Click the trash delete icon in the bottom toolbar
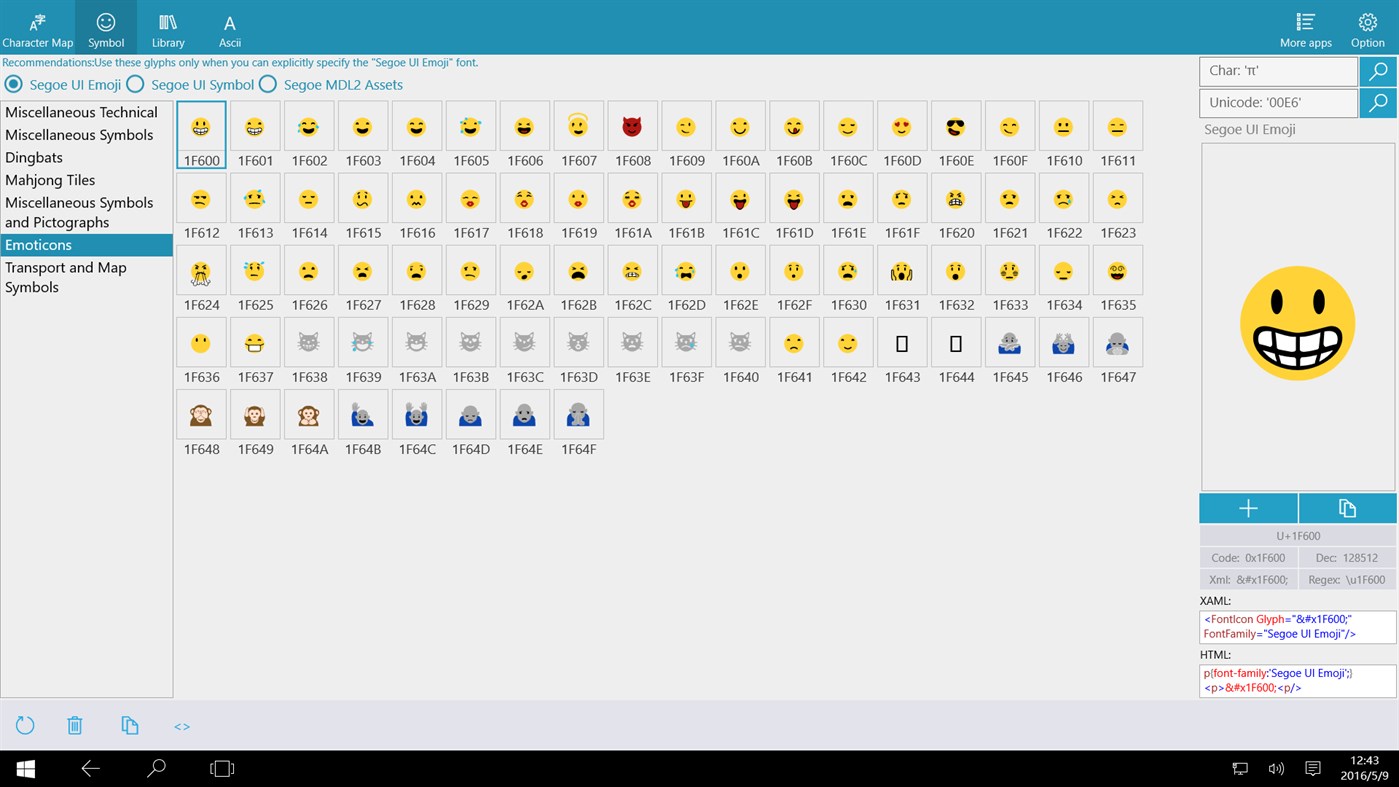The image size is (1399, 787). (75, 726)
